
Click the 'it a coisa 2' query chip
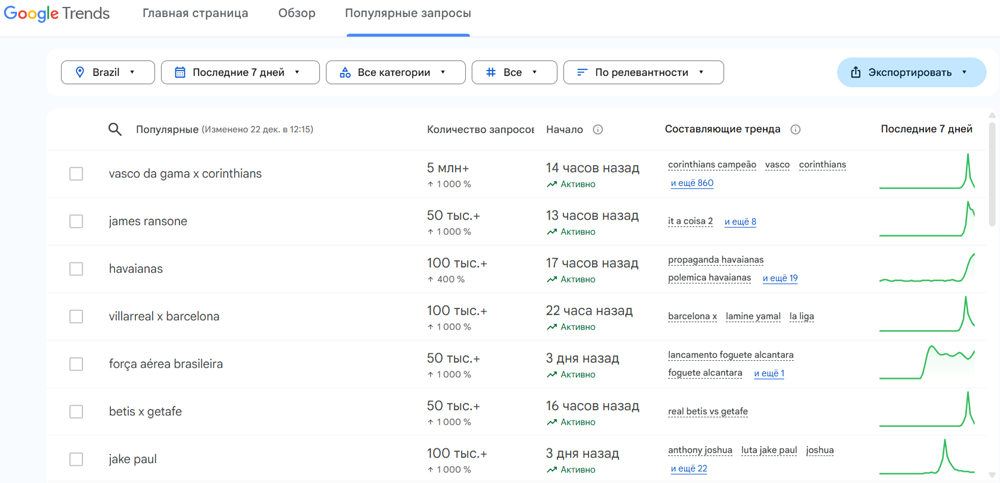[x=690, y=221]
